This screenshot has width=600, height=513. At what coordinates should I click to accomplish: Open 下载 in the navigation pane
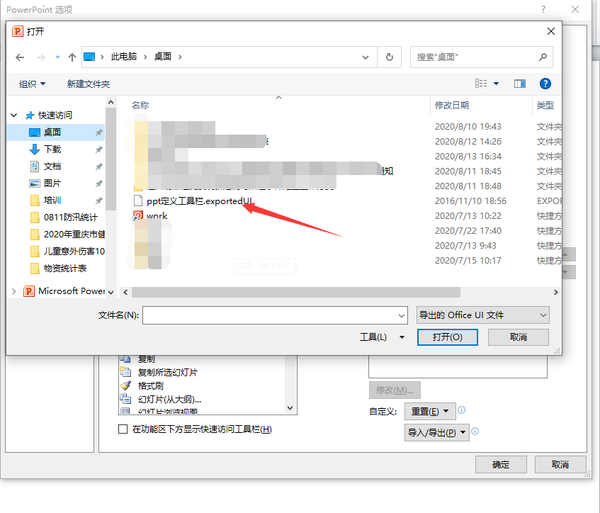coord(52,149)
